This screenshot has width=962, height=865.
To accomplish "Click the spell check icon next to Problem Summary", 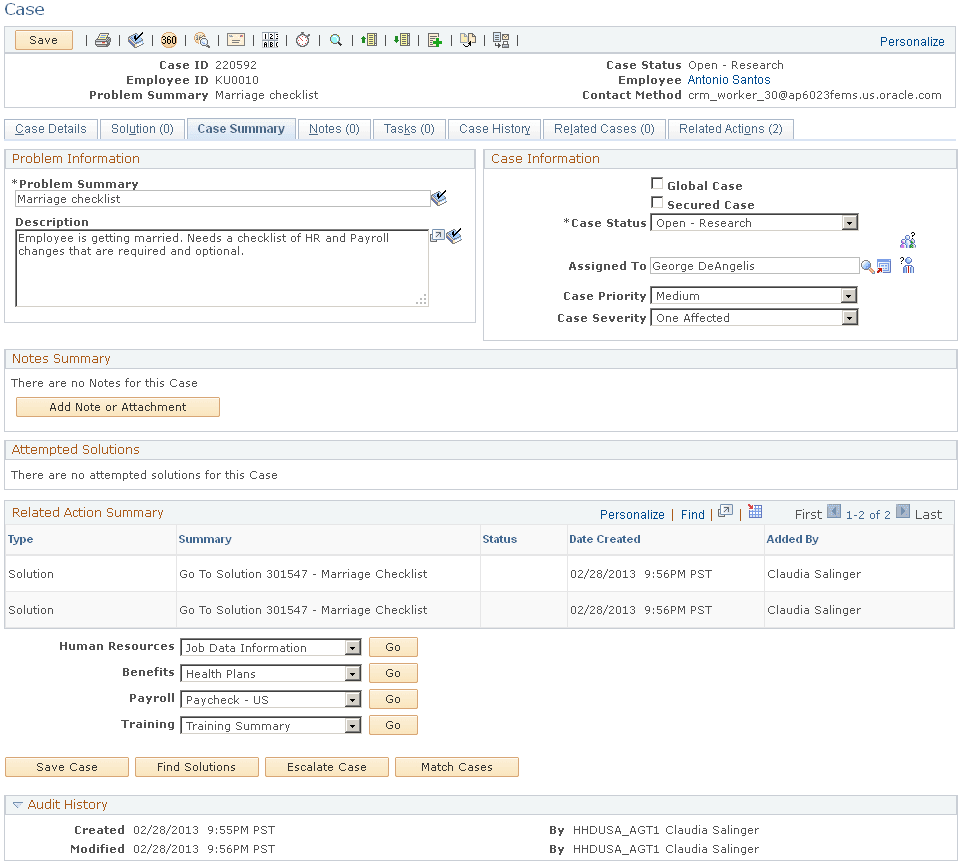I will click(438, 197).
